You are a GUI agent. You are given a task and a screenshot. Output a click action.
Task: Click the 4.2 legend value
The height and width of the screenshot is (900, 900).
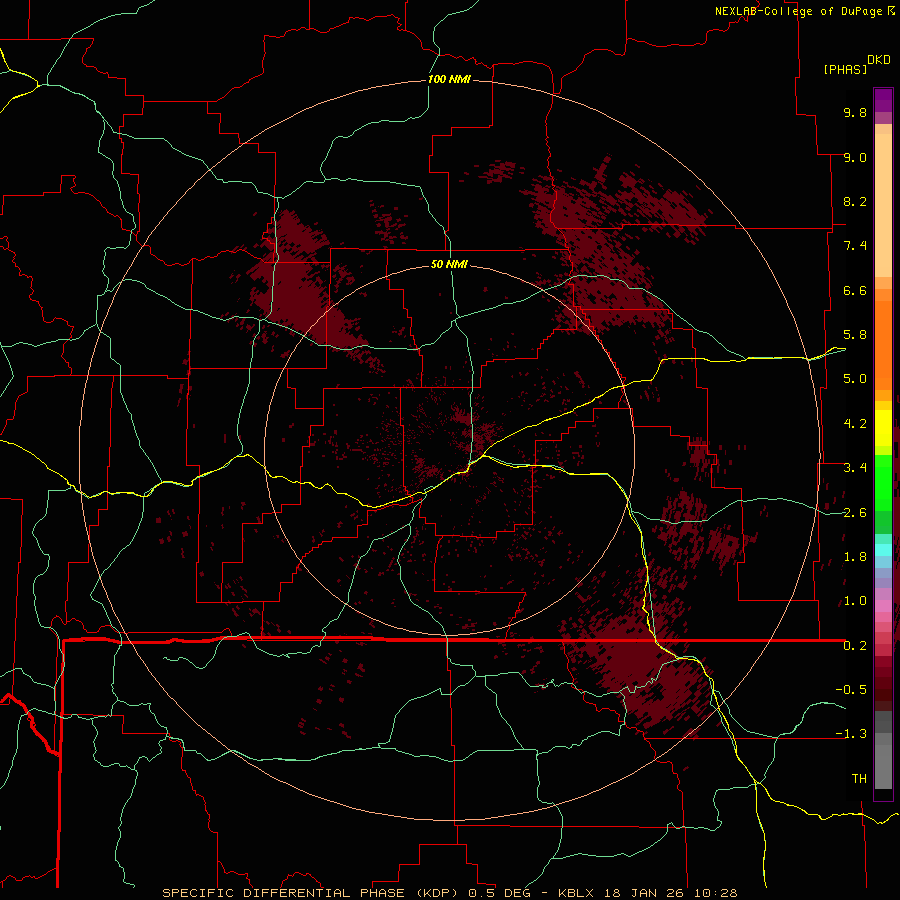tap(855, 424)
